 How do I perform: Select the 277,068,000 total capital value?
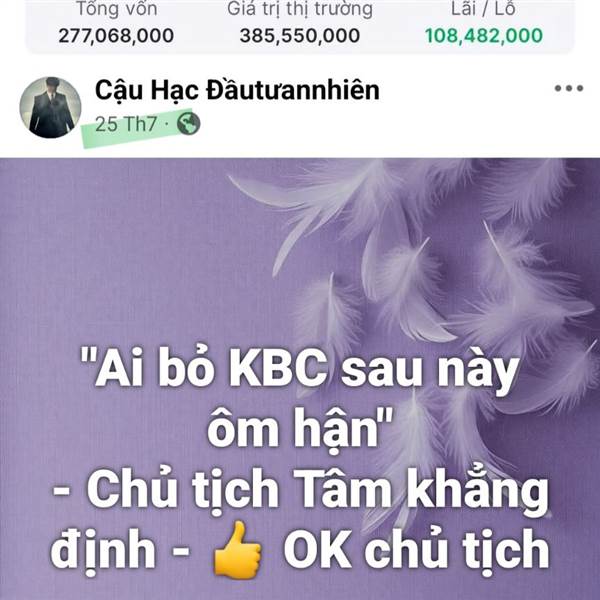116,36
